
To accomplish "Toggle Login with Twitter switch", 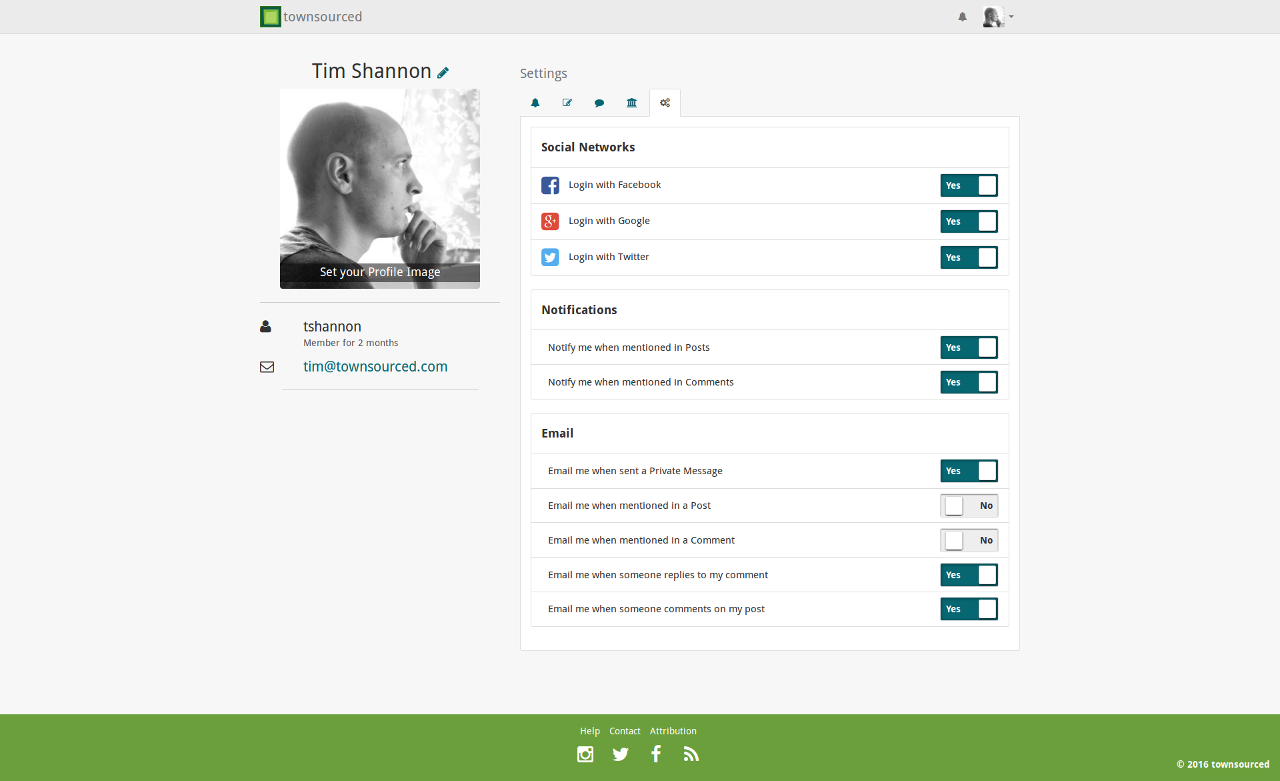I will tap(969, 257).
